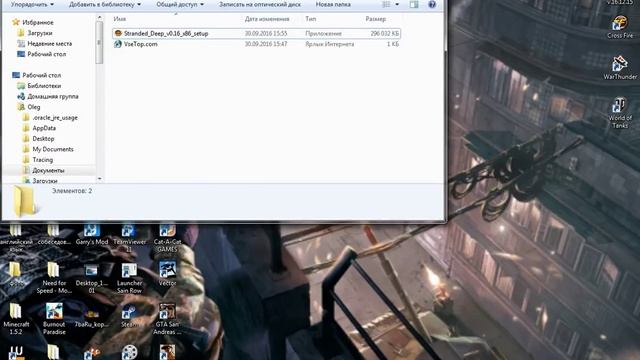Open the Desktop folder under Oleg

[x=38, y=139]
